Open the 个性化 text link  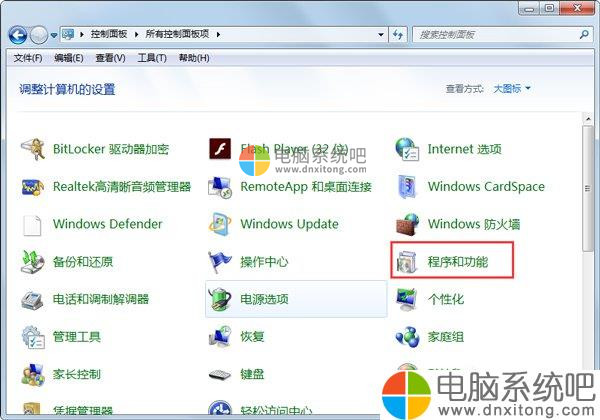[x=446, y=299]
